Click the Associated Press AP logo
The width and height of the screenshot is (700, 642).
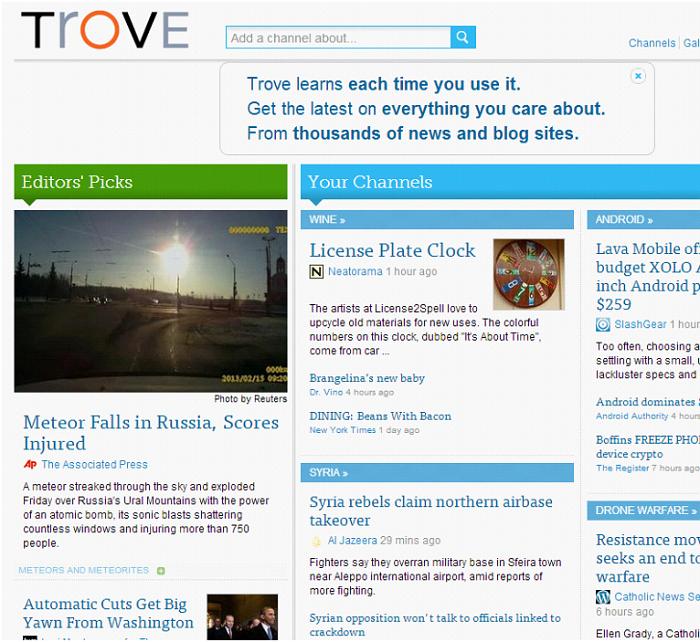click(x=30, y=465)
